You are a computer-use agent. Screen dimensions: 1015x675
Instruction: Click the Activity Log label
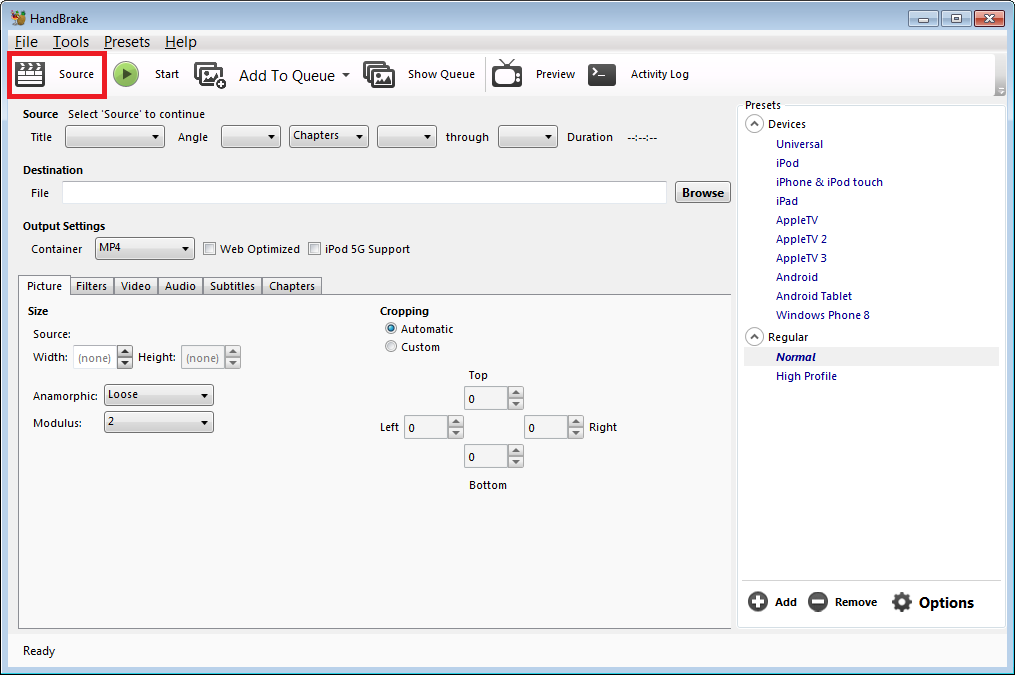tap(660, 74)
